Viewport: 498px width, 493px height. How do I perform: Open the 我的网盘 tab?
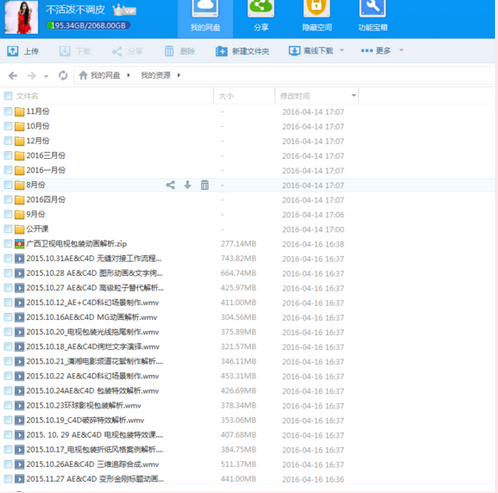pos(205,18)
